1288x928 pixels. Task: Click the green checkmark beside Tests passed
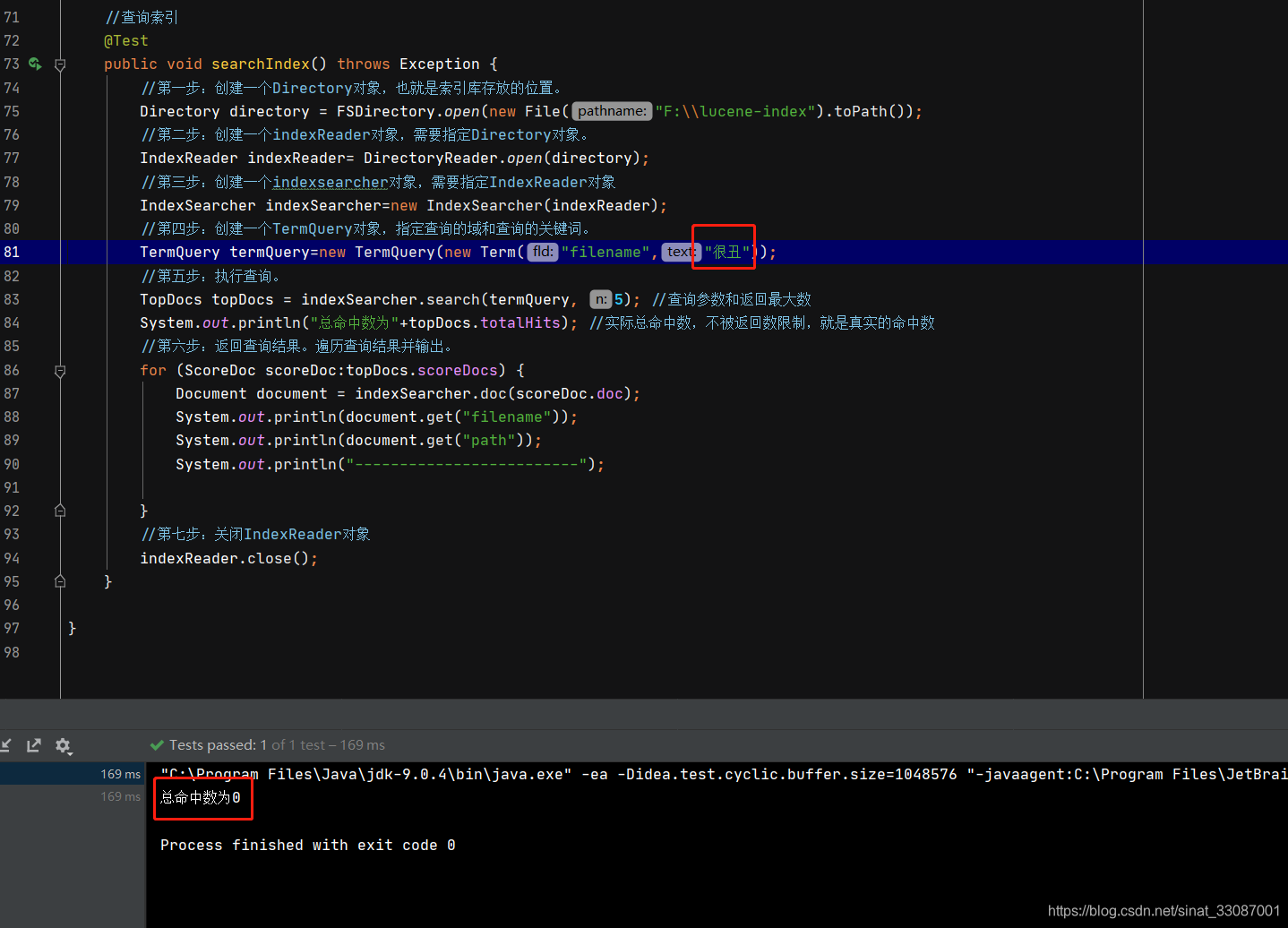tap(157, 745)
